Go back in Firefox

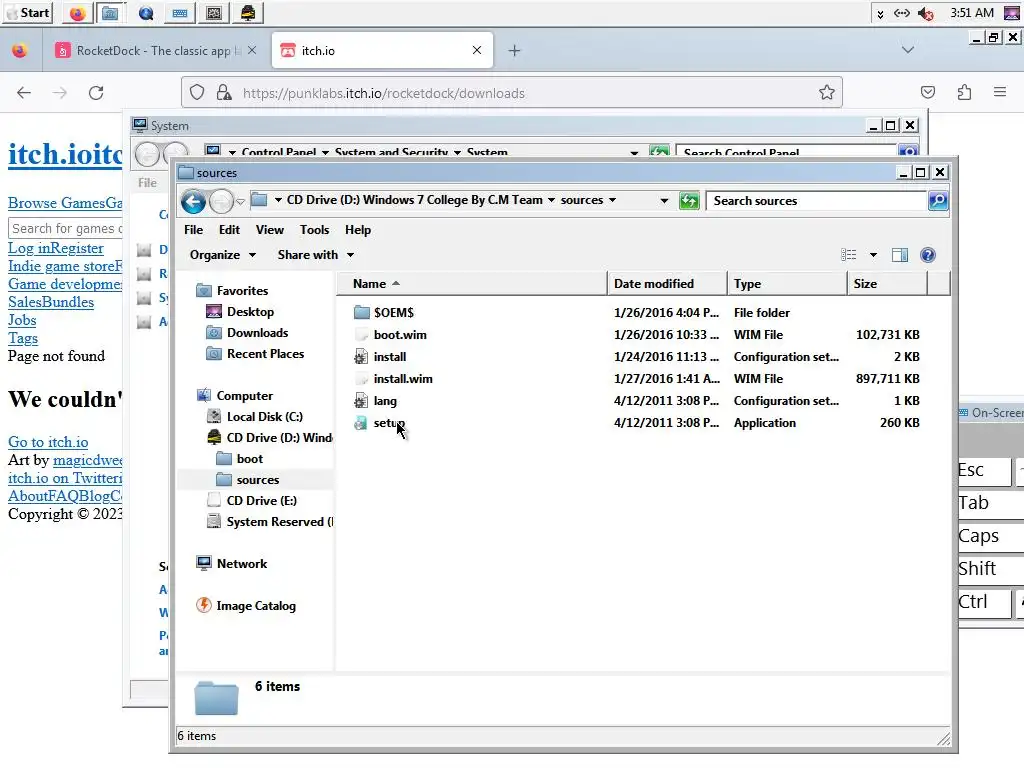[x=24, y=93]
